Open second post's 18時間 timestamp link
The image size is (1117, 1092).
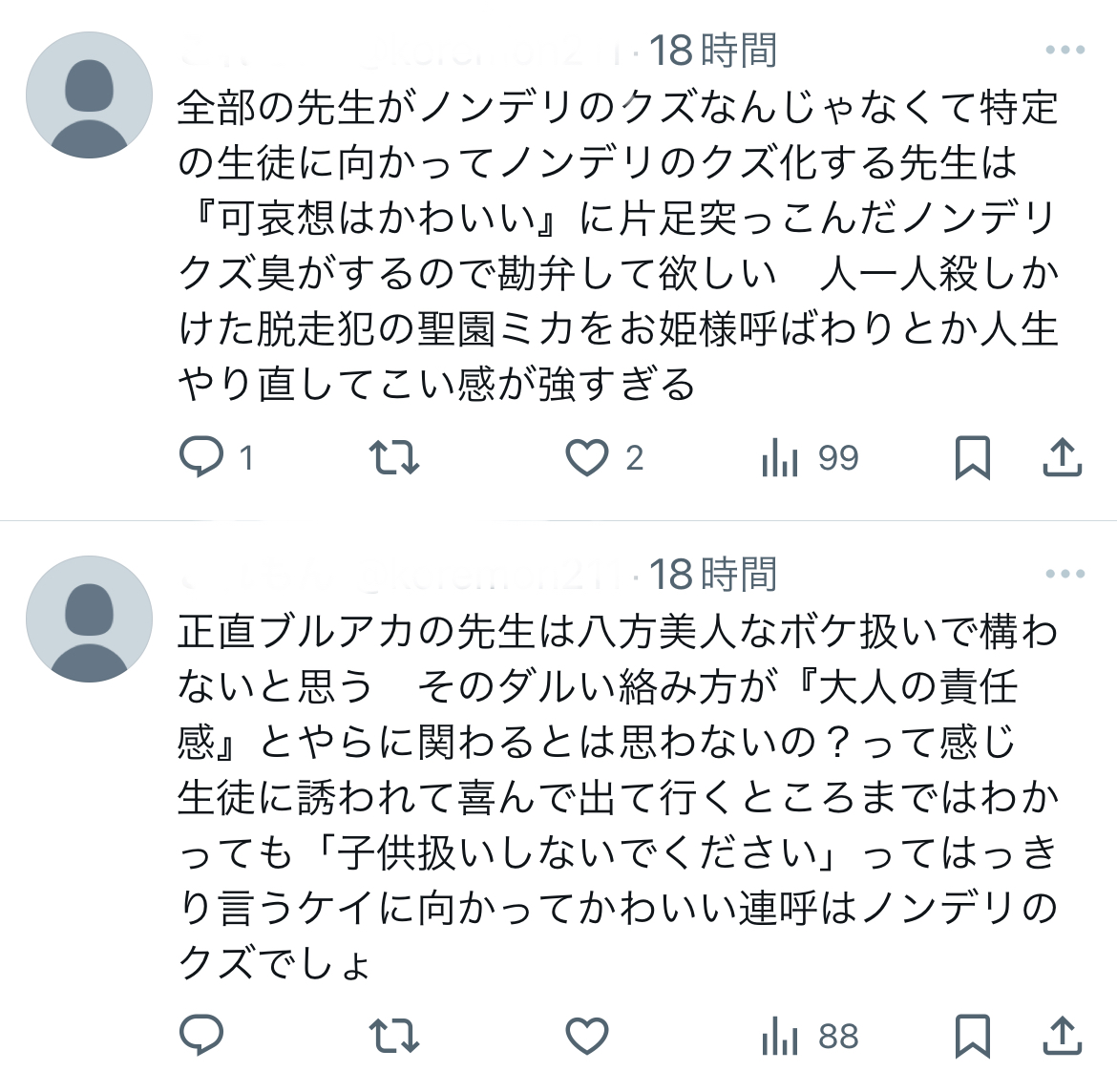pyautogui.click(x=713, y=575)
